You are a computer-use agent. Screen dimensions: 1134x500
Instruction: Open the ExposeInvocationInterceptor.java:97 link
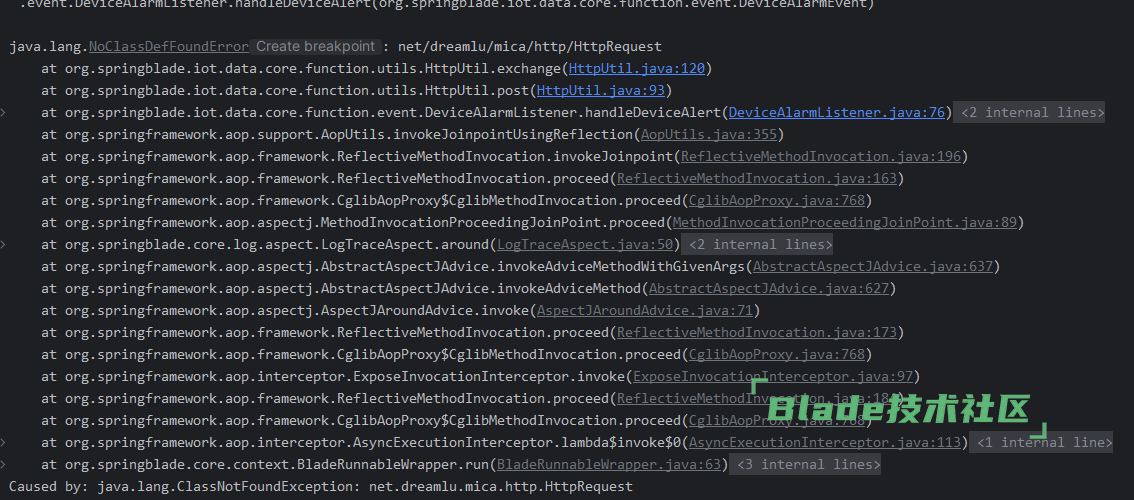tap(772, 377)
